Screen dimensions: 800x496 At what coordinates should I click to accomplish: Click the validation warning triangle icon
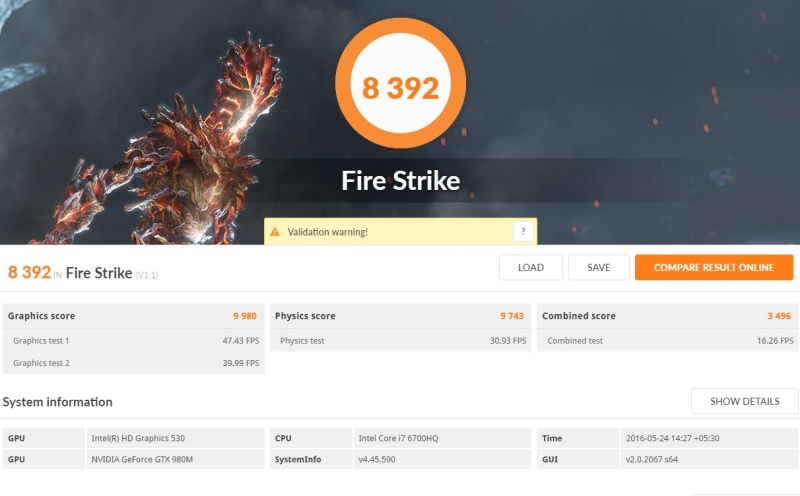(275, 232)
